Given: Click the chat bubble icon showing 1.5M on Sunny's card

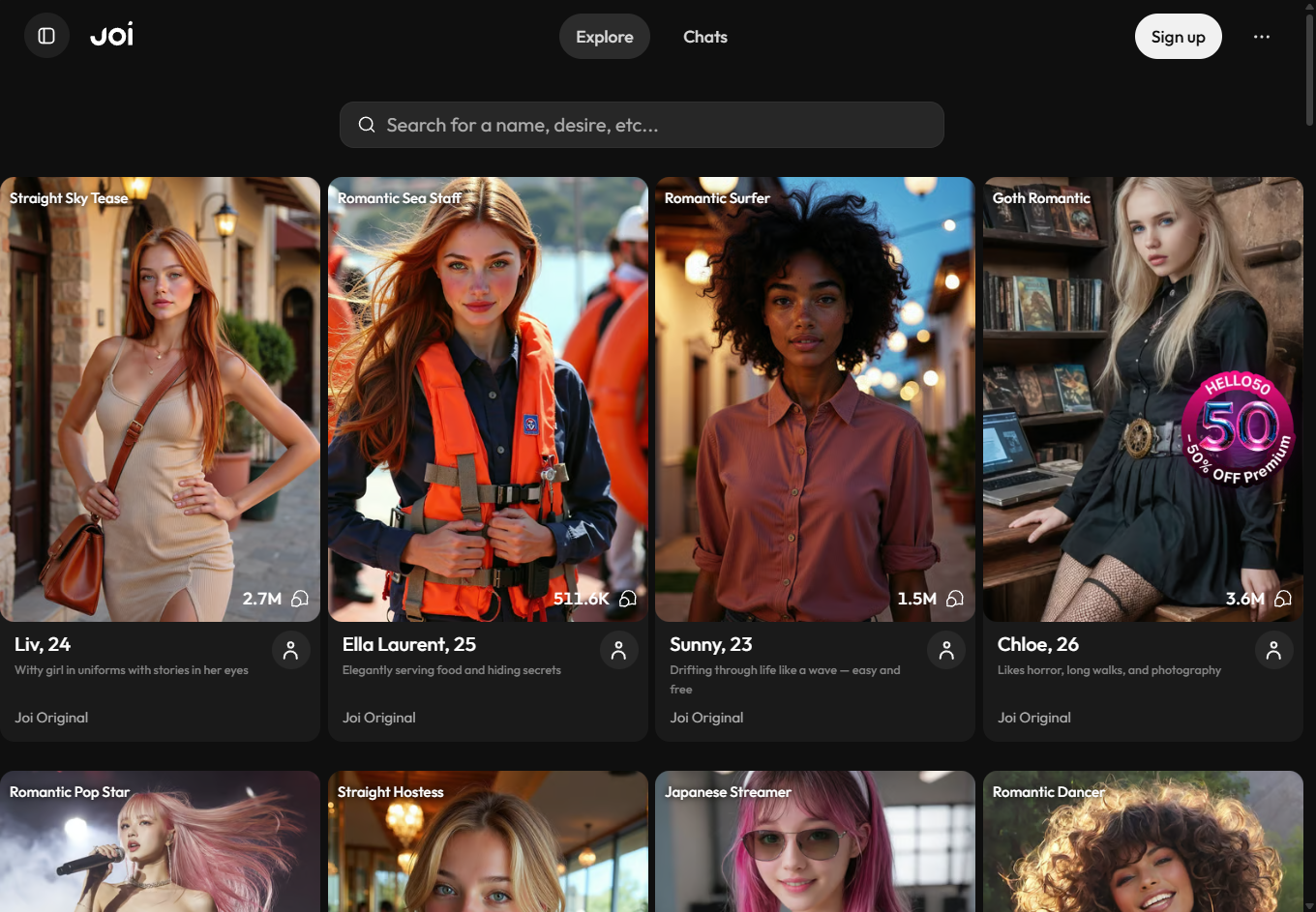Looking at the screenshot, I should pyautogui.click(x=954, y=599).
